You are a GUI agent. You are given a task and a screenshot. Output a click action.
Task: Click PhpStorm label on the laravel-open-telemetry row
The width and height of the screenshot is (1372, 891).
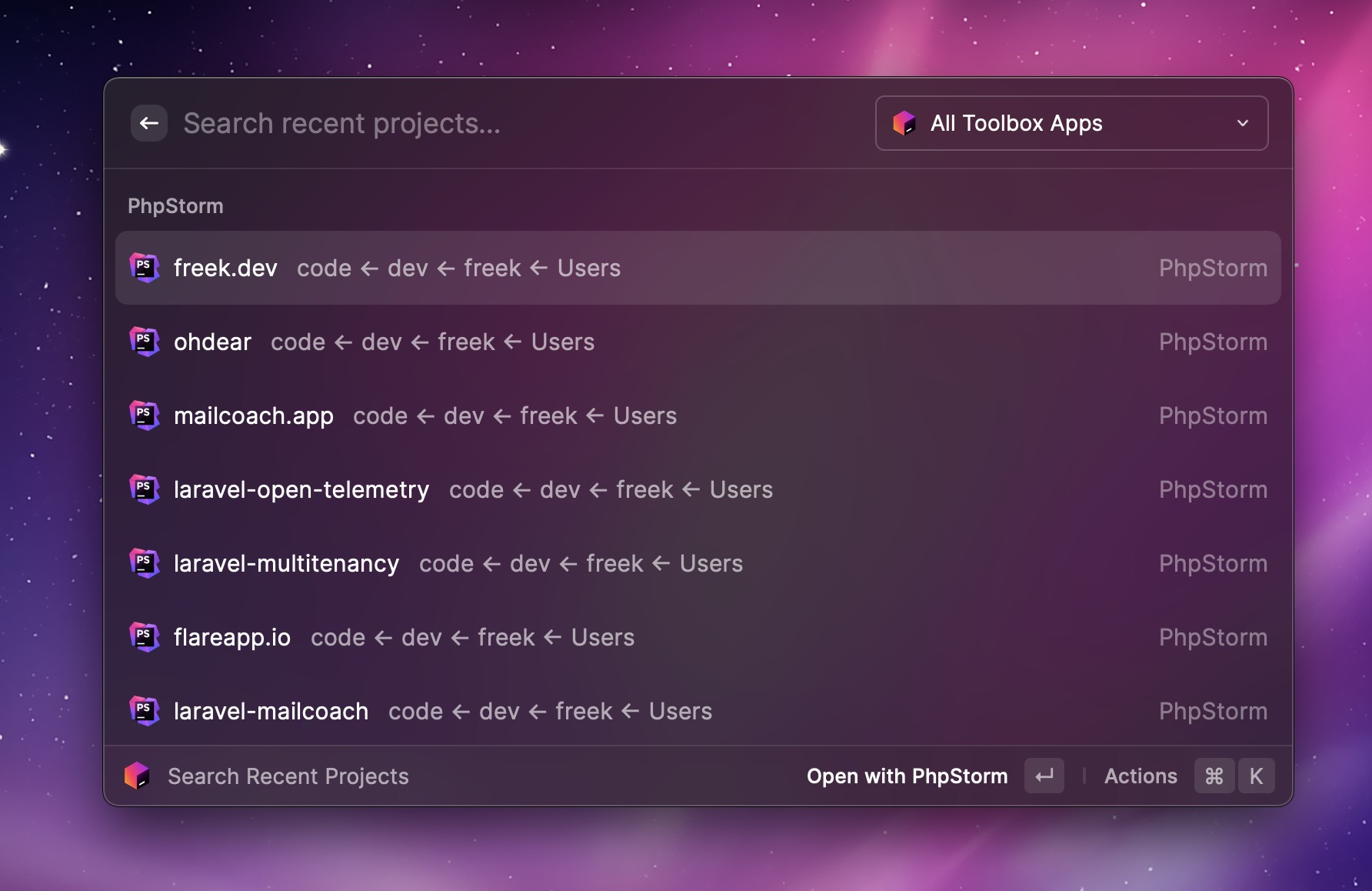pyautogui.click(x=1213, y=489)
